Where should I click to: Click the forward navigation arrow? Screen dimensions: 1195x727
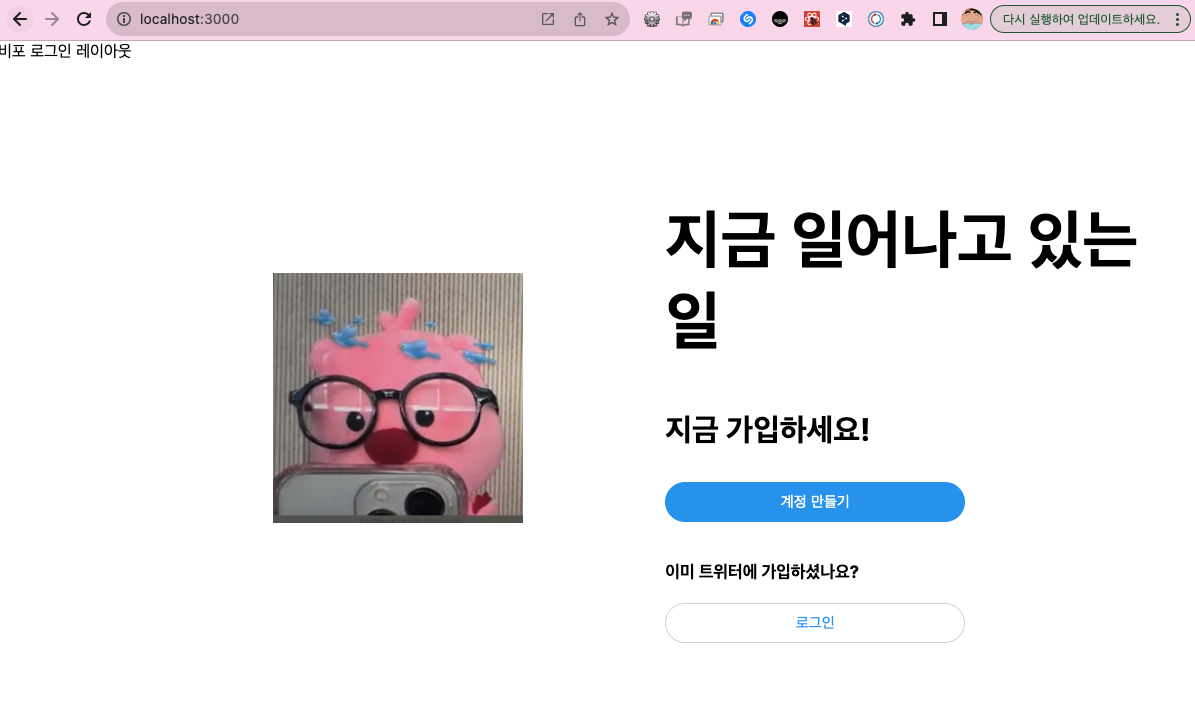pos(52,19)
